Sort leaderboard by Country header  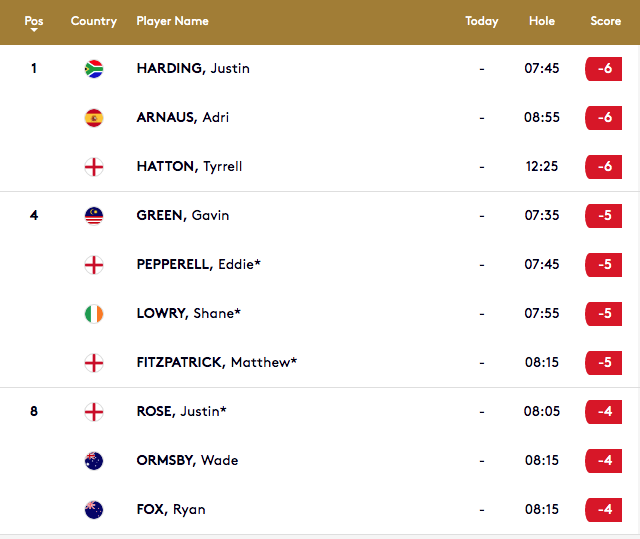93,21
